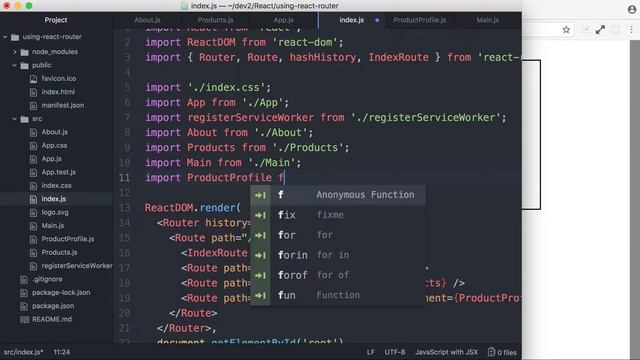The height and width of the screenshot is (360, 640).
Task: Click the using-react-router root folder icon
Action: 15,37
